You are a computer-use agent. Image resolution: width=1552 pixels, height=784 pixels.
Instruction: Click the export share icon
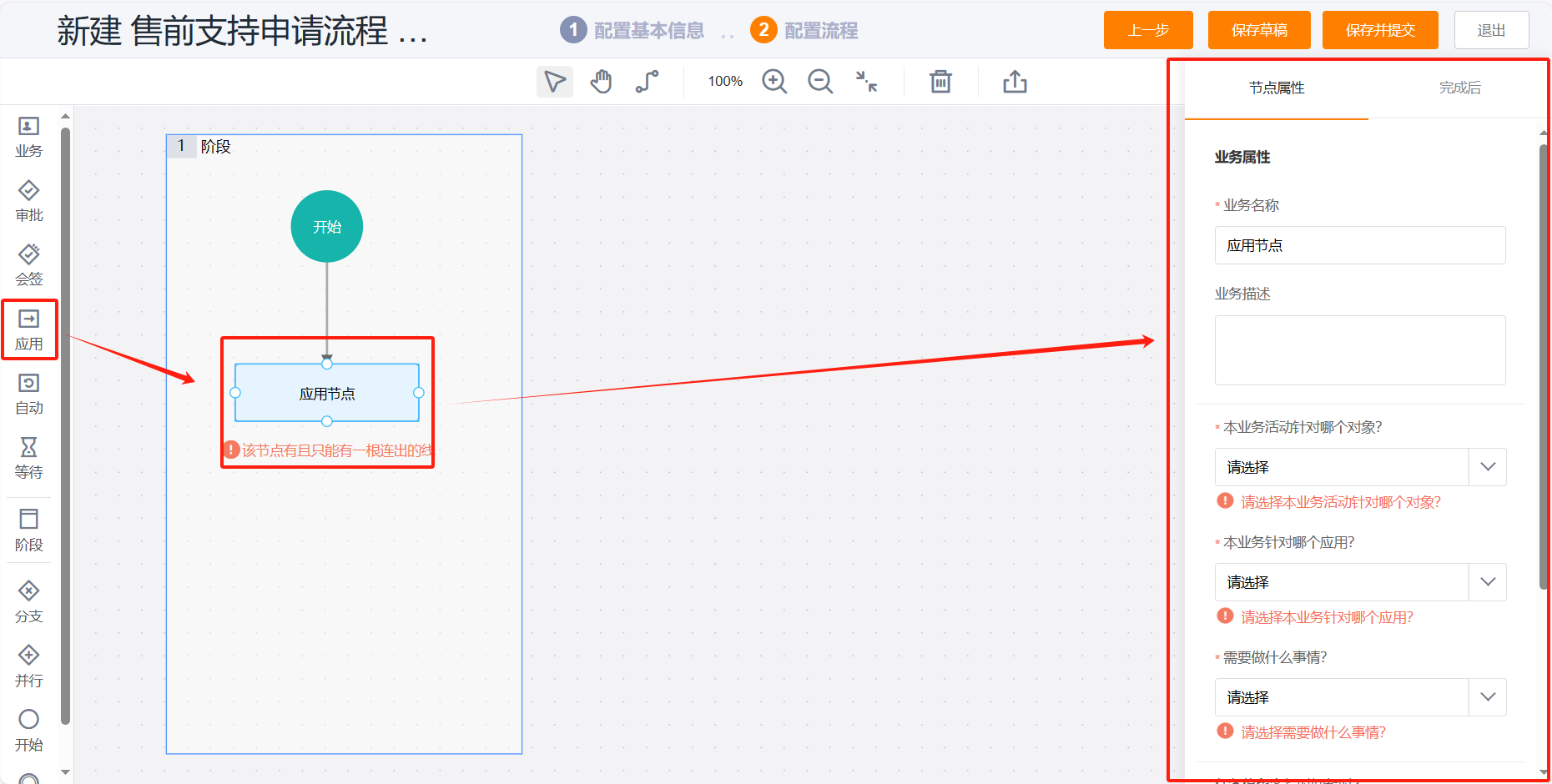point(1015,82)
